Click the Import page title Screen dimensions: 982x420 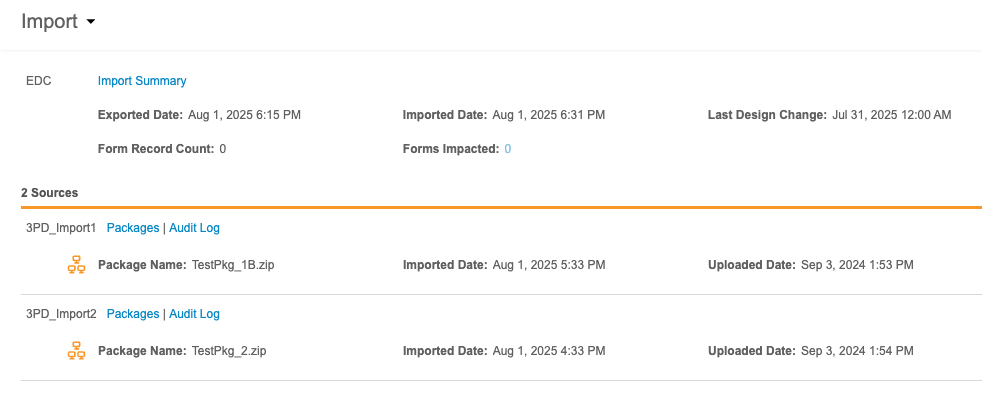click(x=49, y=22)
